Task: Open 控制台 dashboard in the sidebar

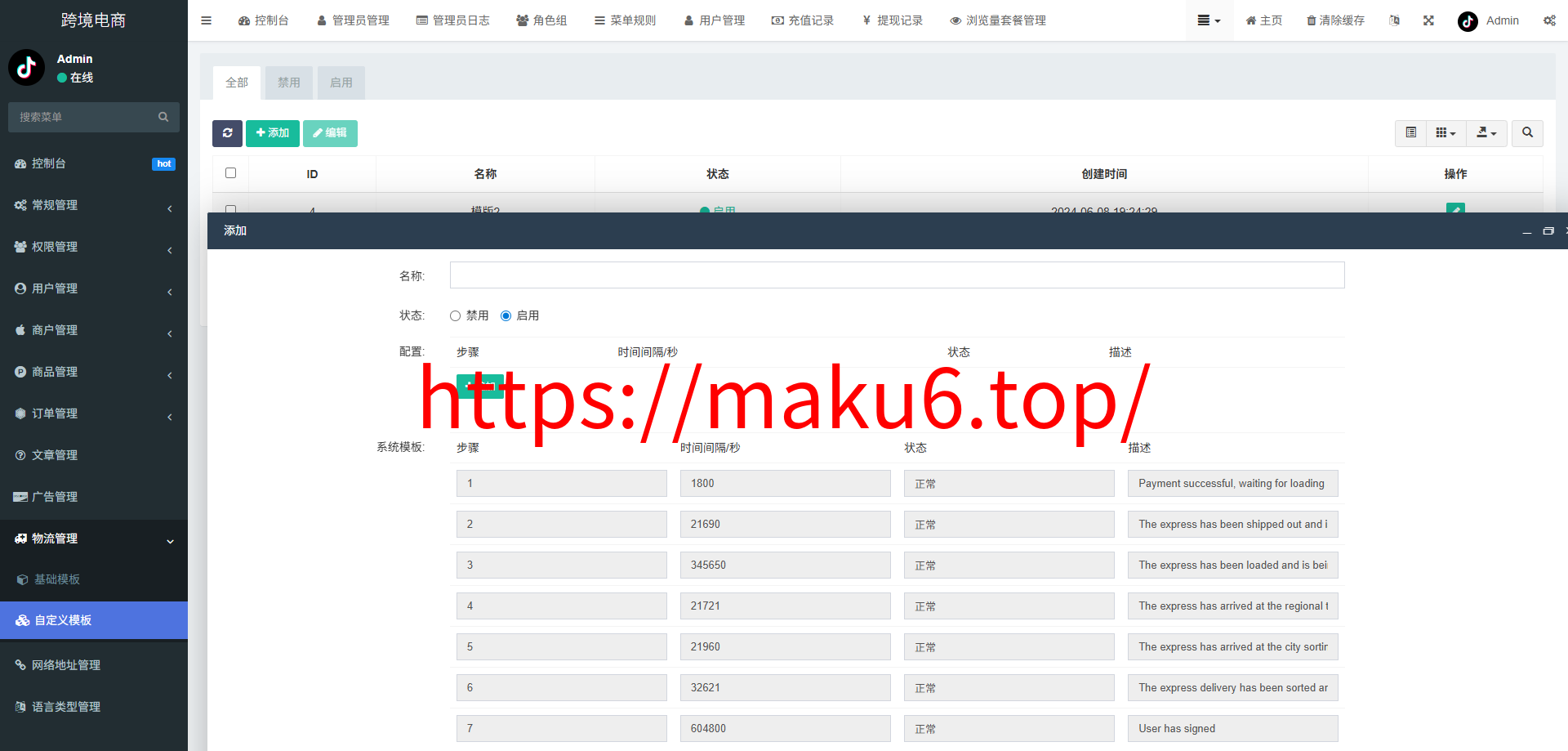Action: (x=94, y=163)
